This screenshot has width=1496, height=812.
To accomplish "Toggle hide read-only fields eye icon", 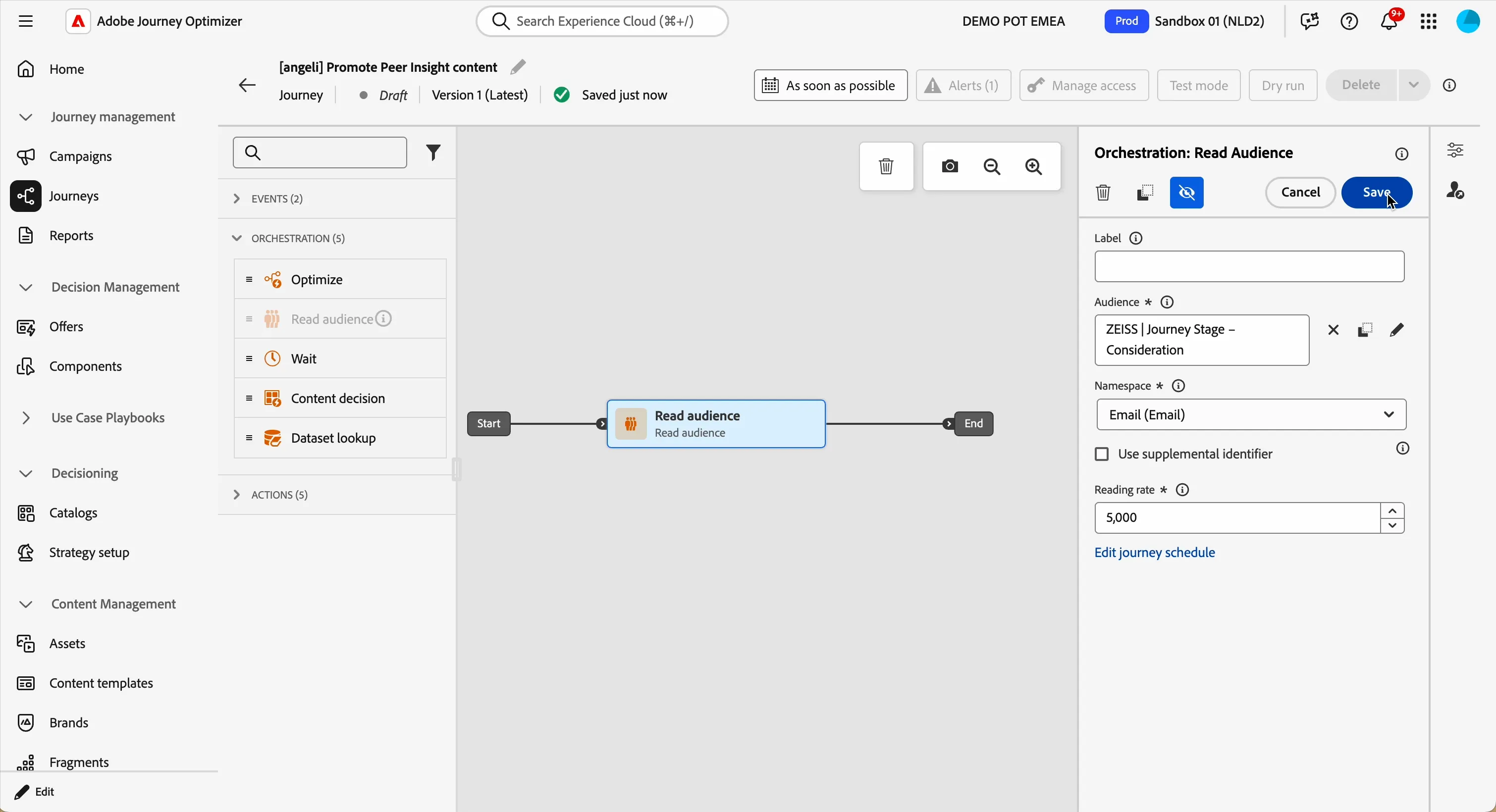I will coord(1187,193).
